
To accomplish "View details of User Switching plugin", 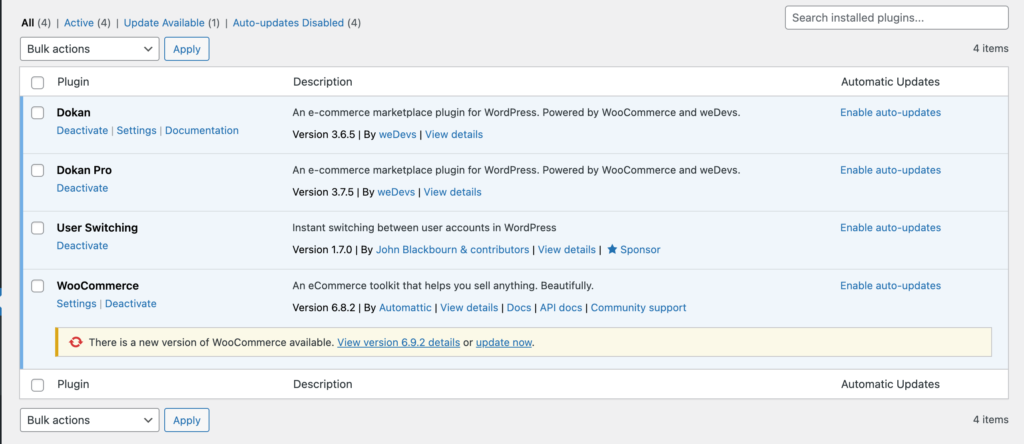I will [x=567, y=249].
